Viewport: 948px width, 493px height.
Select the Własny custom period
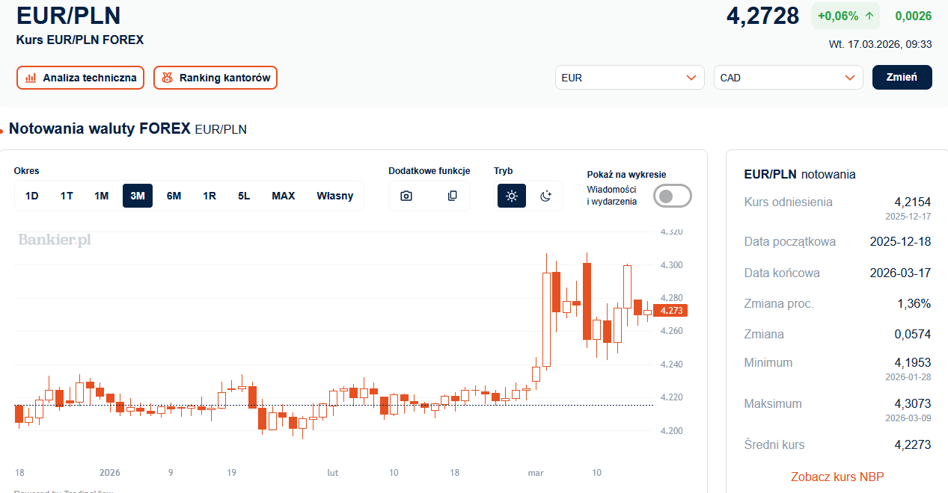(334, 196)
